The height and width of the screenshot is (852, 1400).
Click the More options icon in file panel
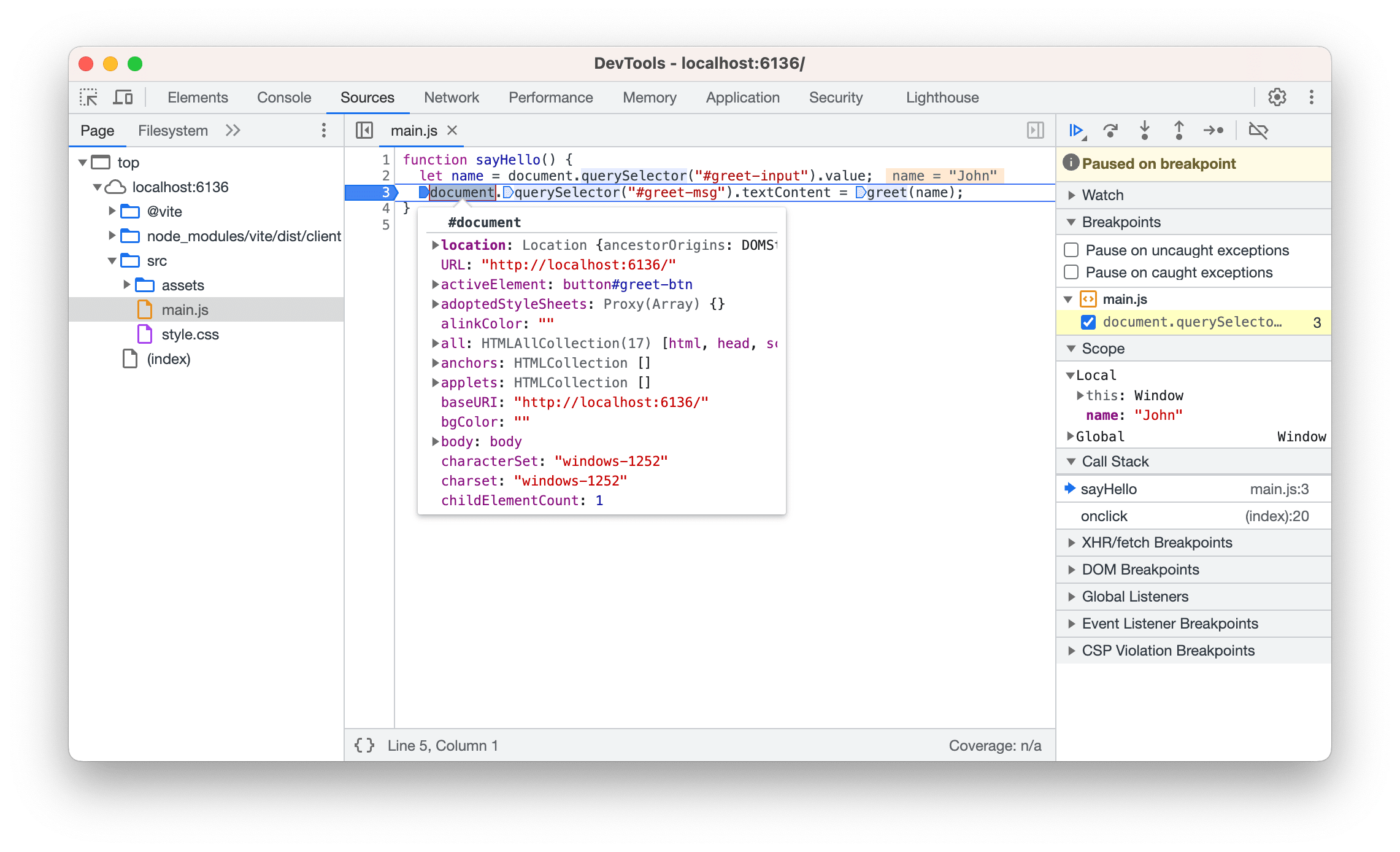click(326, 130)
